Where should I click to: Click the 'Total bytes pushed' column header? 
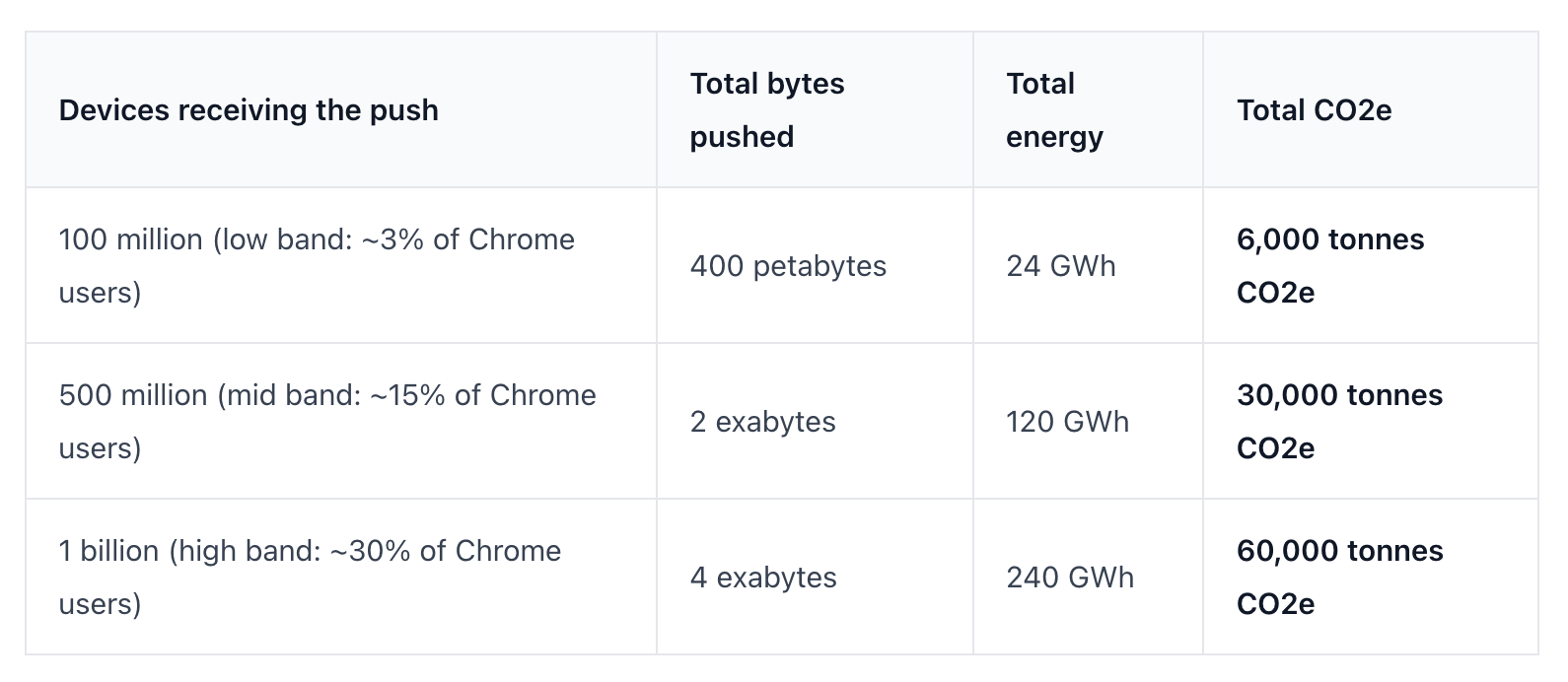pos(767,110)
